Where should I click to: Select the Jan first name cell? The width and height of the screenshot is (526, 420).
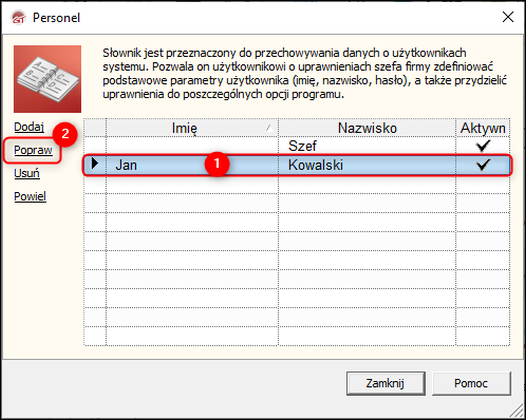pos(192,165)
